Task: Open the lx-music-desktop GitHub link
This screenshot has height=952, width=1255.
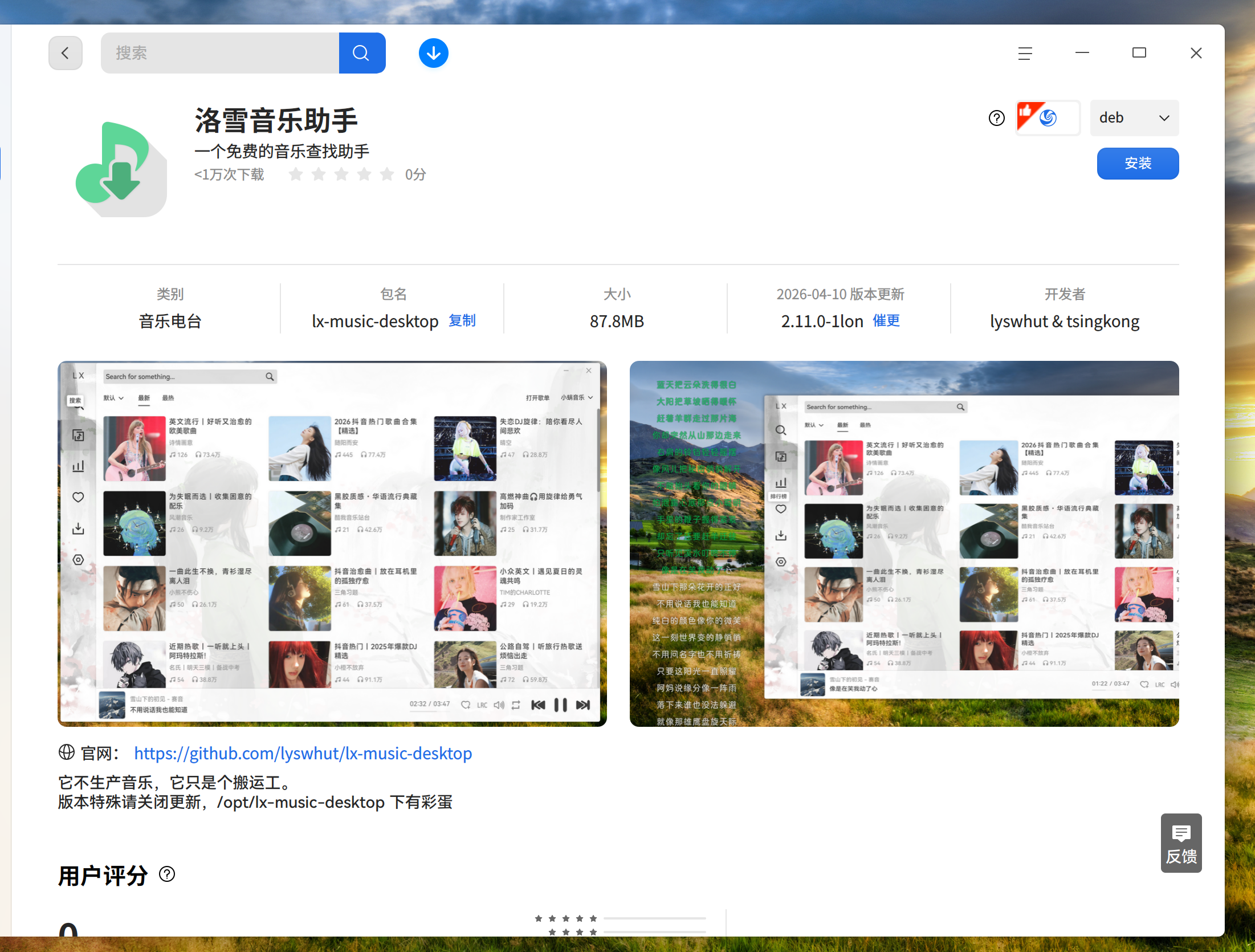Action: click(x=302, y=753)
